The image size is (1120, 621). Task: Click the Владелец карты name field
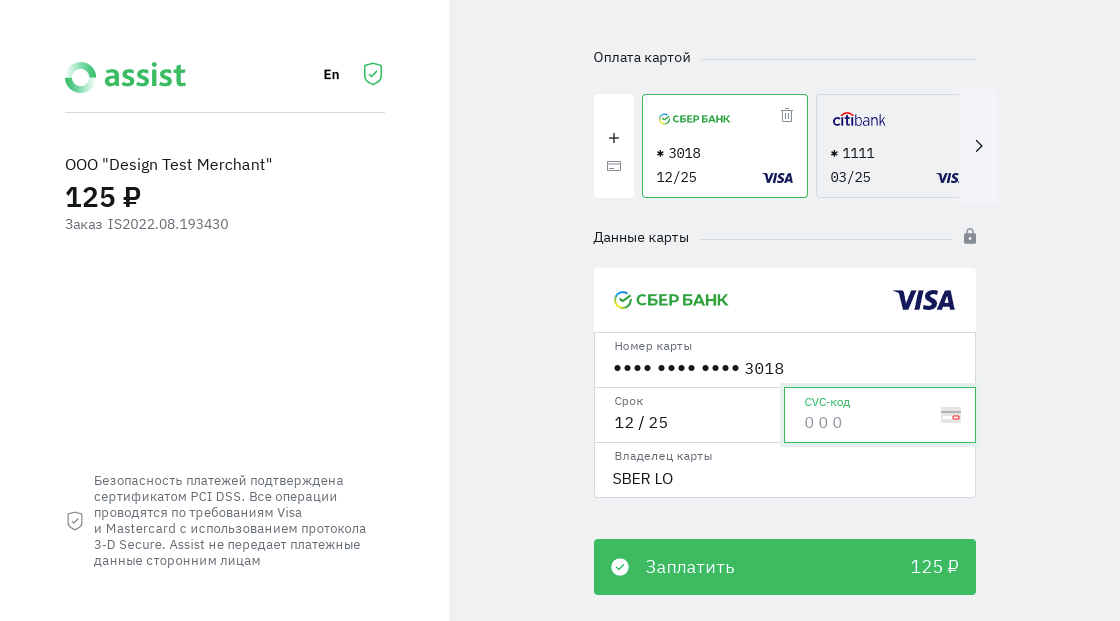(784, 478)
